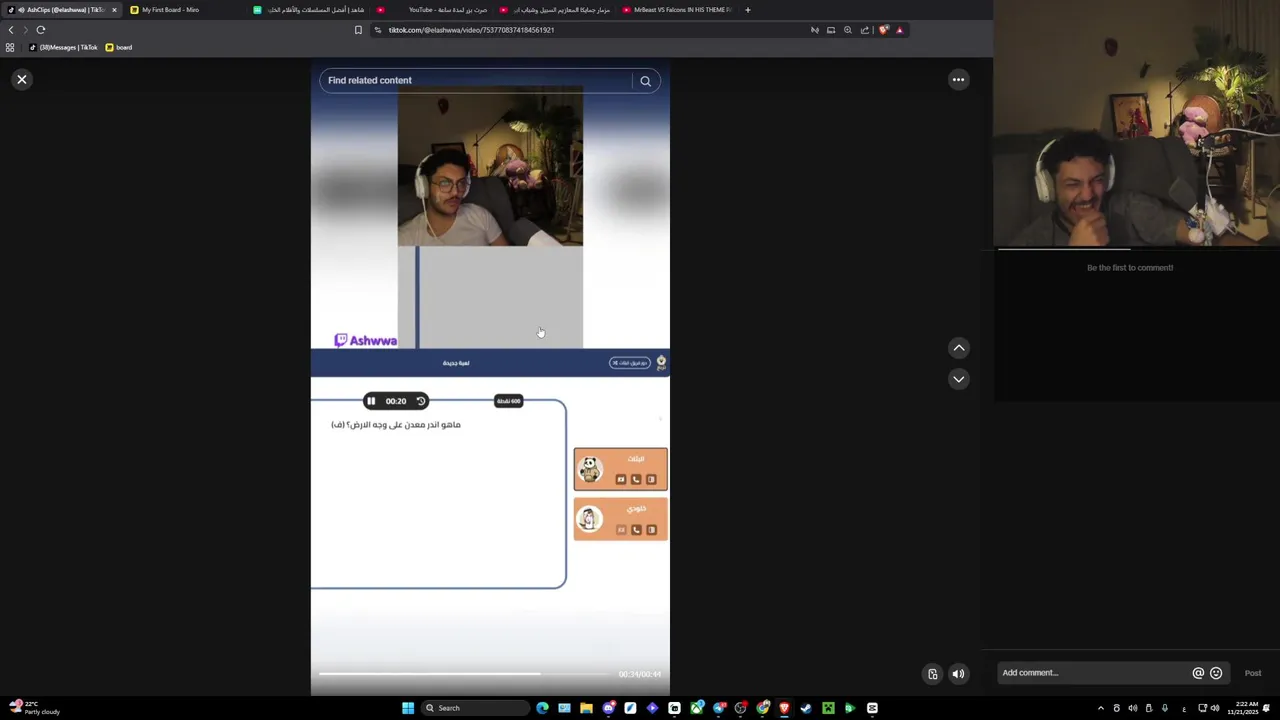Open Brave browser from the taskbar
The width and height of the screenshot is (1280, 720).
tap(784, 708)
